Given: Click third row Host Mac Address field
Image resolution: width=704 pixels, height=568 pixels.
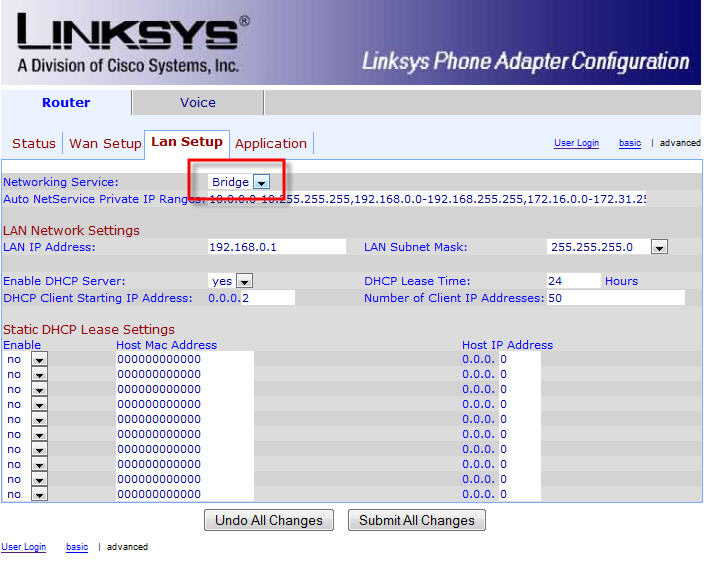Looking at the screenshot, I should 185,389.
